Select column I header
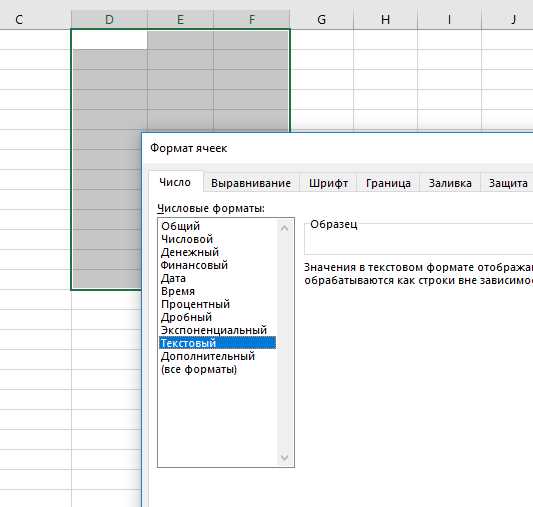Screen dimensions: 533x507 click(x=449, y=19)
